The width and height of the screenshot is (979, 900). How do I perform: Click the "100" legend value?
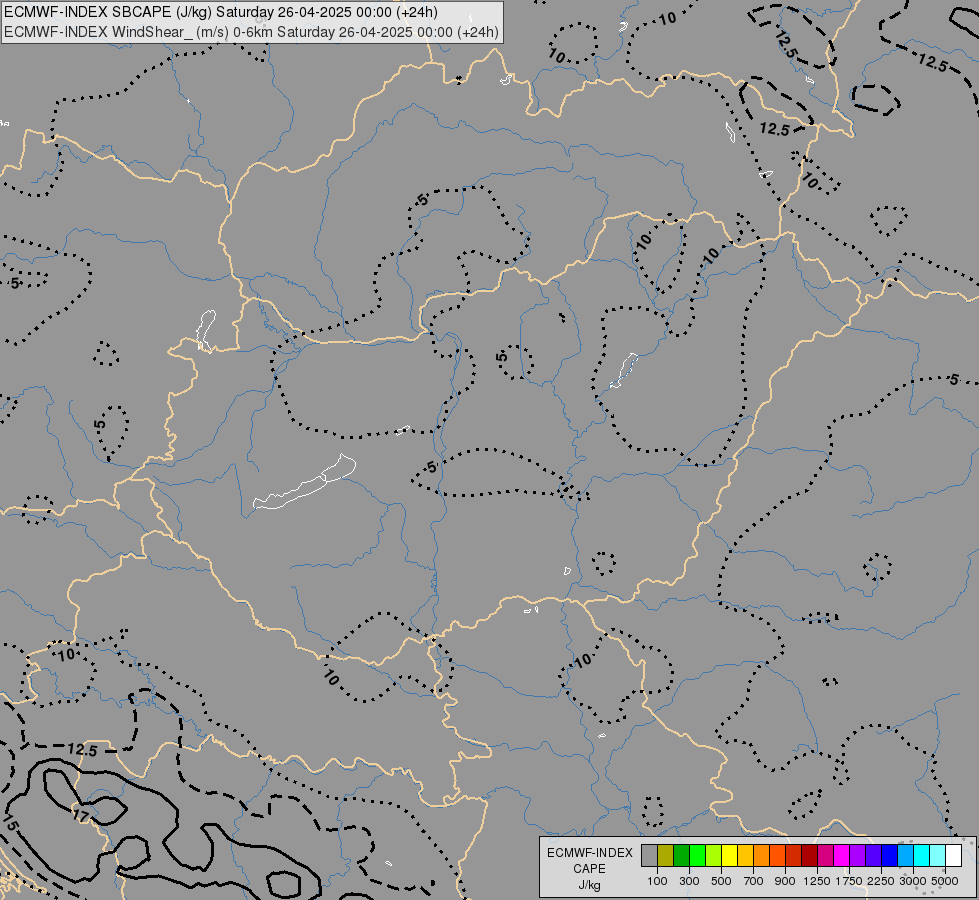[657, 881]
